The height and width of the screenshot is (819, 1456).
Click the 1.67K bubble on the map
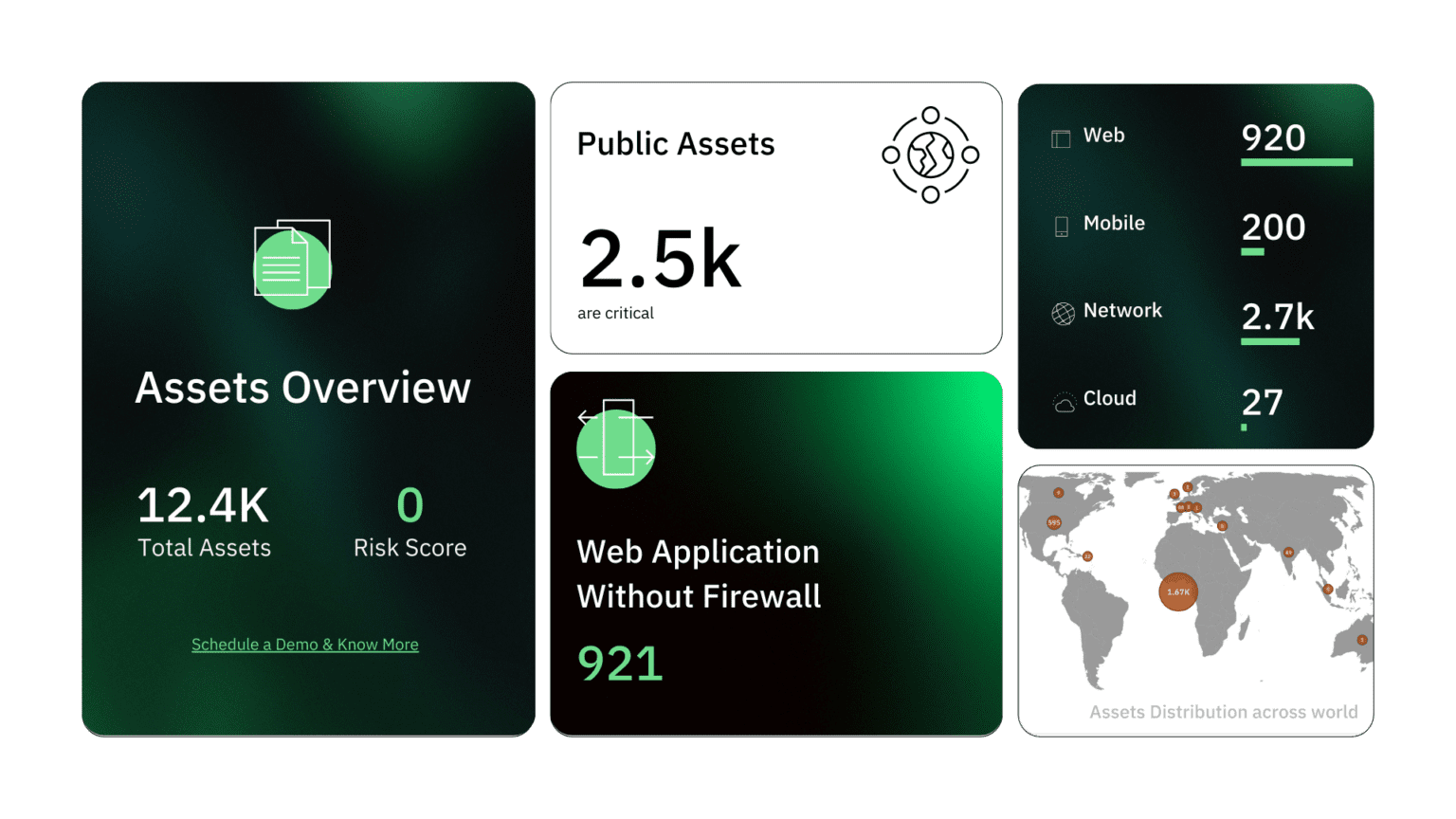point(1177,591)
